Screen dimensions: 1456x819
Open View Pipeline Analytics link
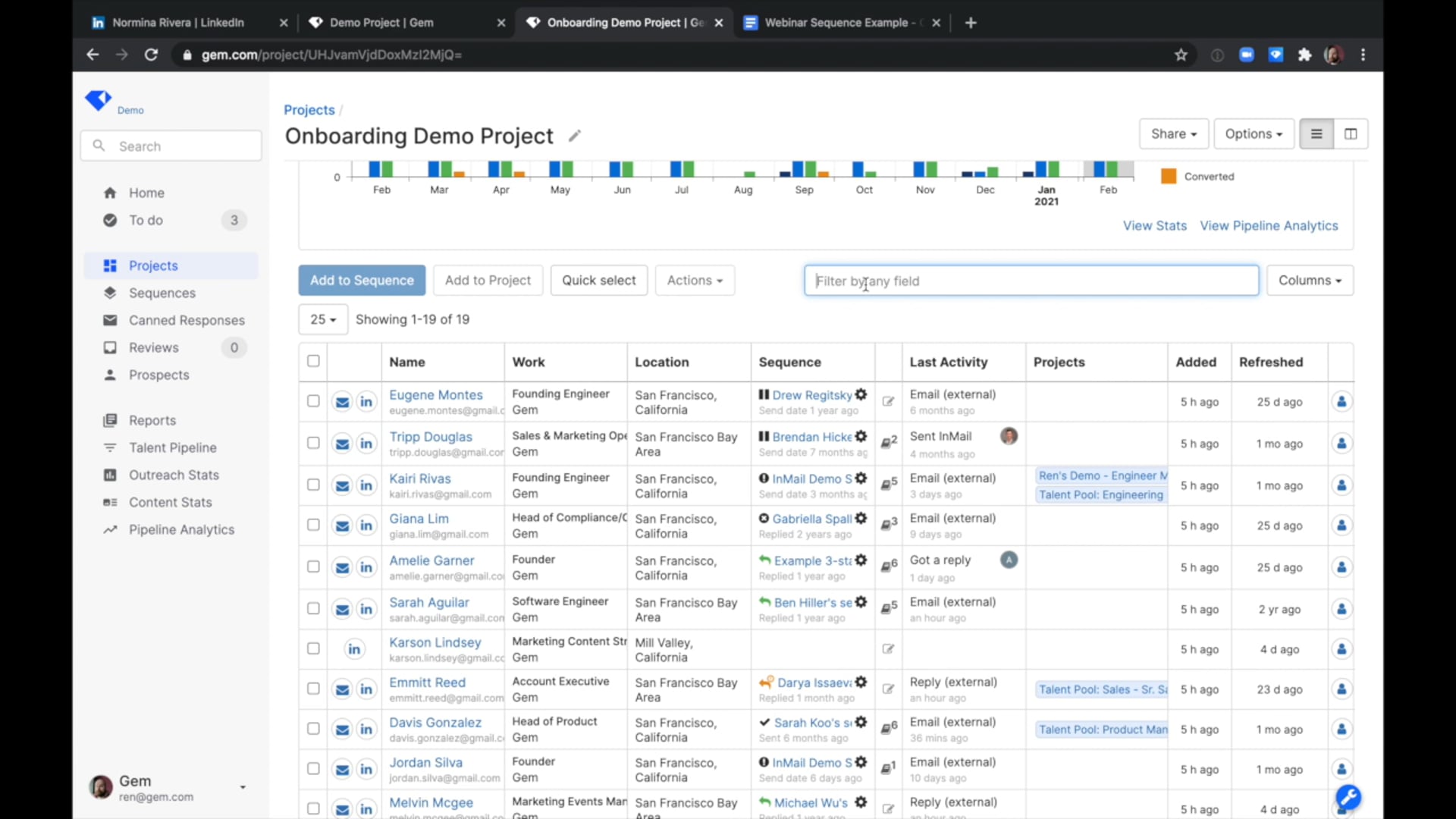pos(1269,225)
